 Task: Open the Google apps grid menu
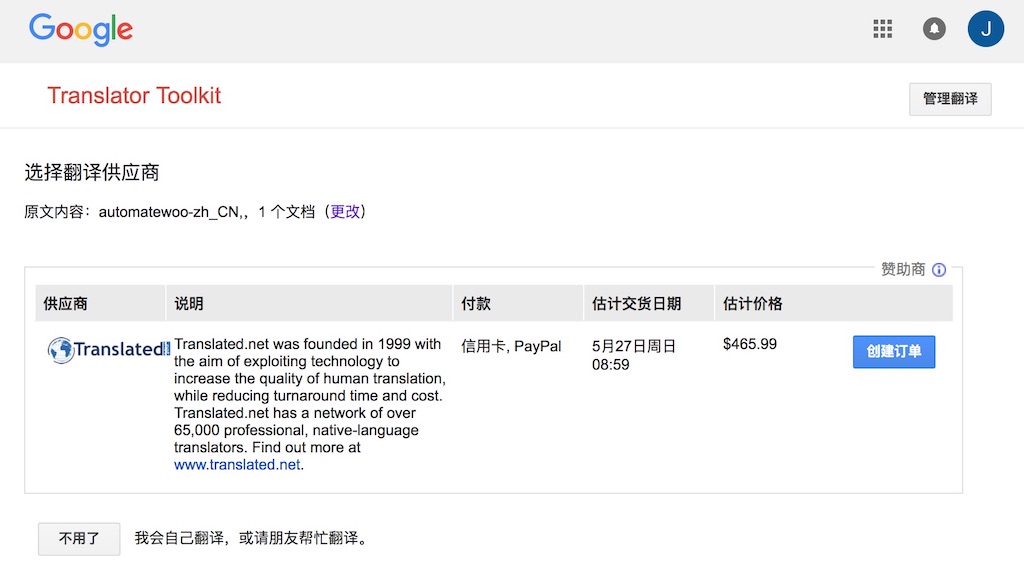pyautogui.click(x=882, y=29)
